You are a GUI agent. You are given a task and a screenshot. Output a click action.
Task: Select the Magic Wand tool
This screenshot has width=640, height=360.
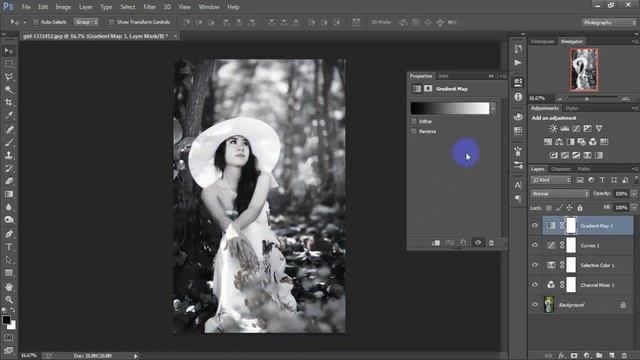(x=9, y=89)
